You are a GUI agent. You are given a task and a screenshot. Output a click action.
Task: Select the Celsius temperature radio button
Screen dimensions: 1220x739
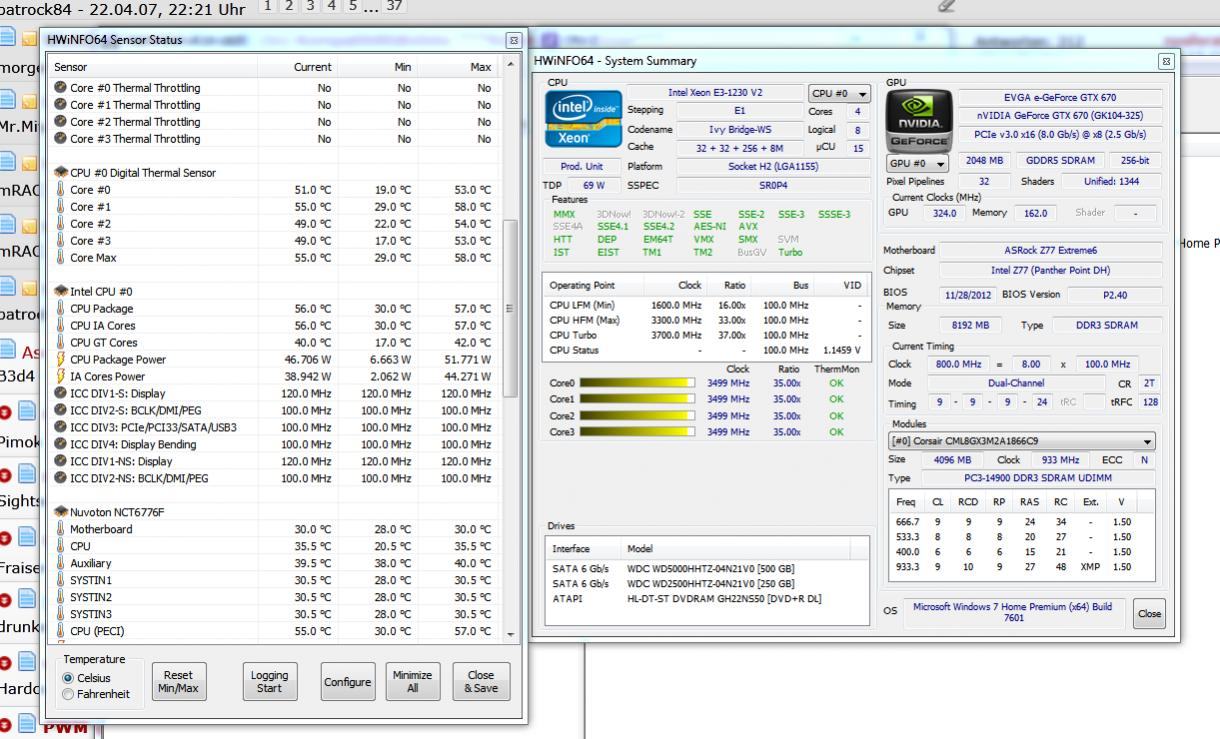click(x=68, y=678)
